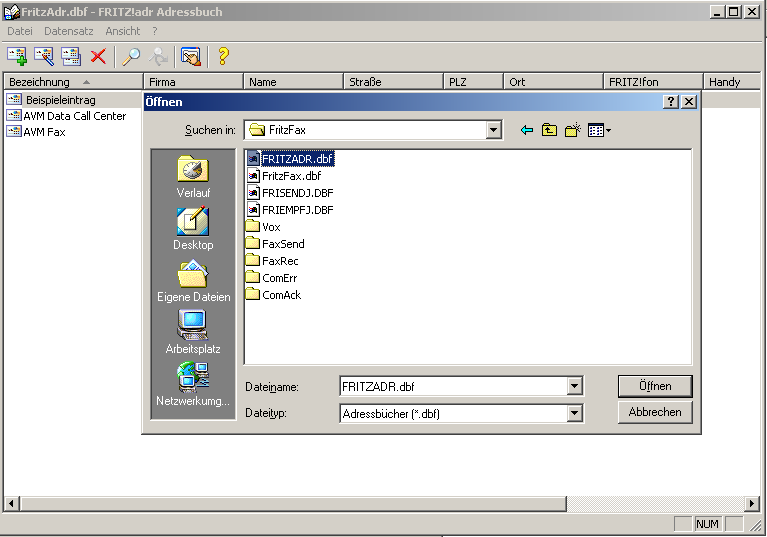
Task: Open the Ansicht menu
Action: pos(123,31)
